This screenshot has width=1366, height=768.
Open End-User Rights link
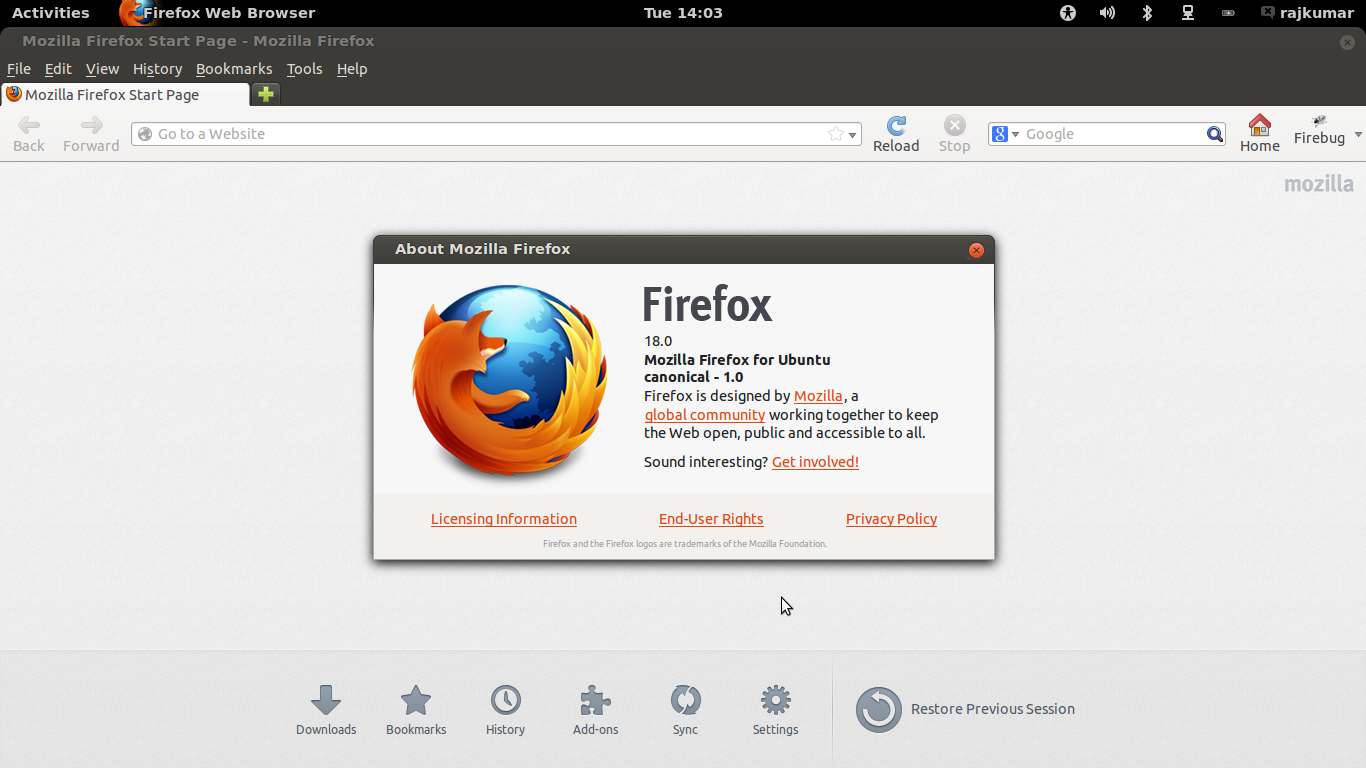[711, 518]
